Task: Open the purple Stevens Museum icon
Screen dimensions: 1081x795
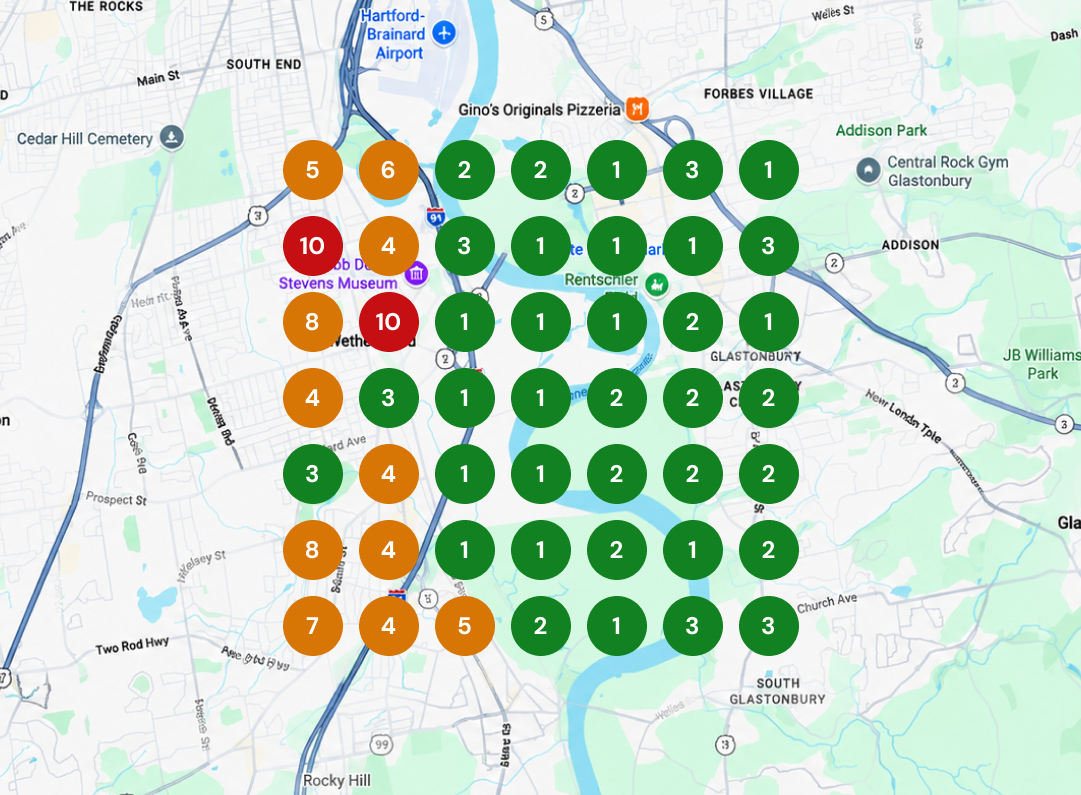Action: (416, 274)
